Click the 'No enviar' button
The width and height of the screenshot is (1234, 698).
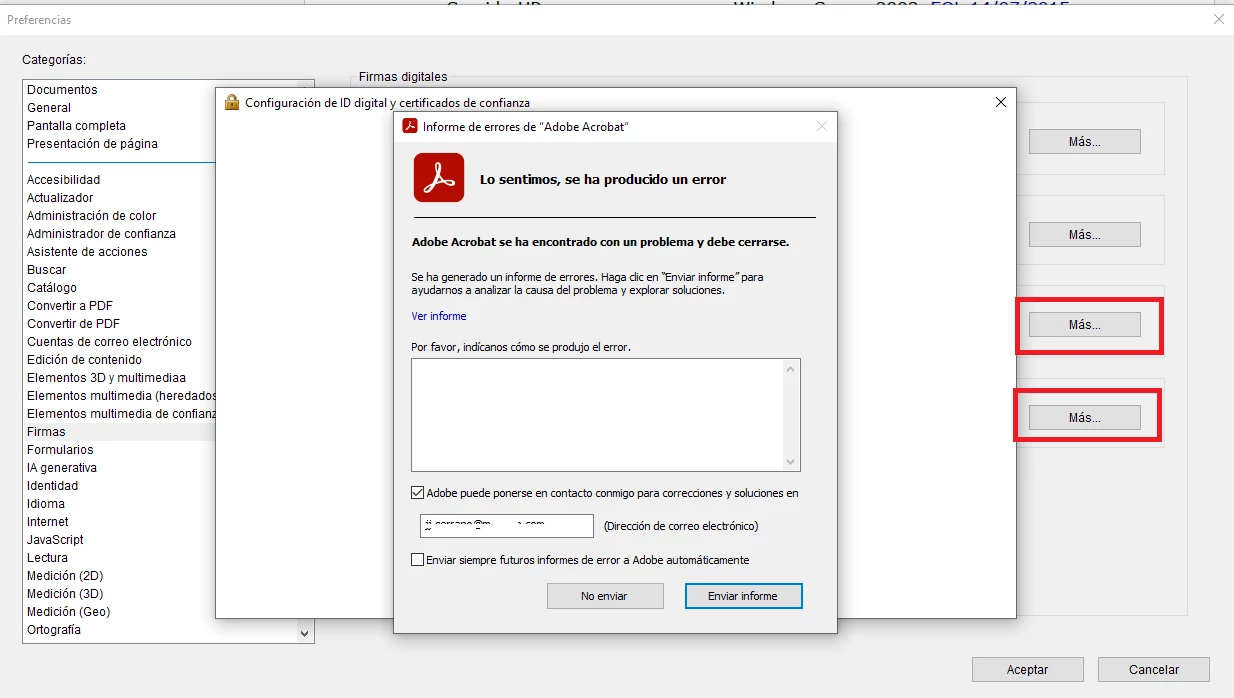605,596
